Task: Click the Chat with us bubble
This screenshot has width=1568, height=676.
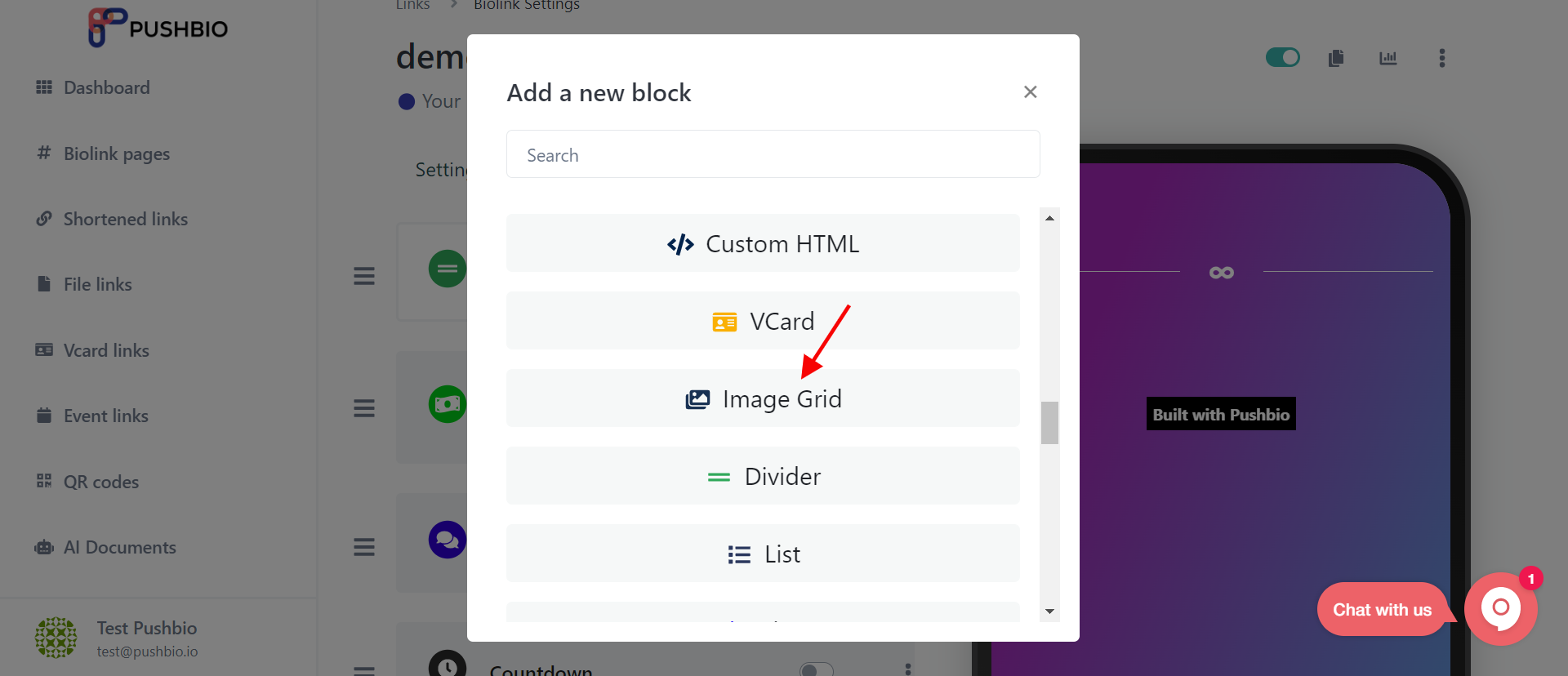Action: [x=1382, y=610]
